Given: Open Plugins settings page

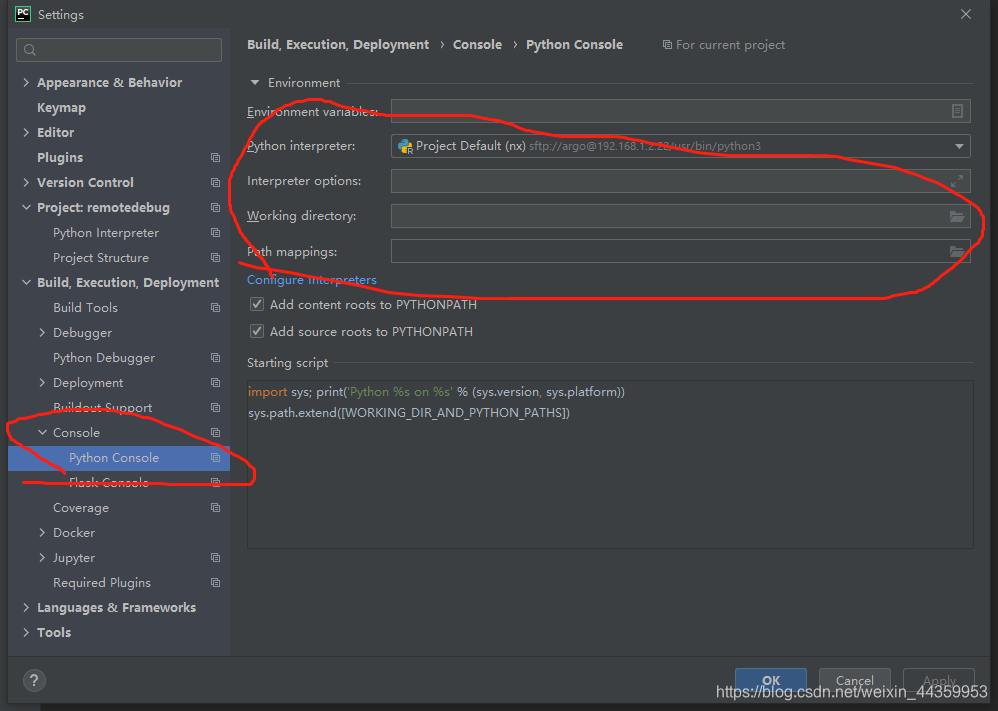Looking at the screenshot, I should pyautogui.click(x=60, y=157).
